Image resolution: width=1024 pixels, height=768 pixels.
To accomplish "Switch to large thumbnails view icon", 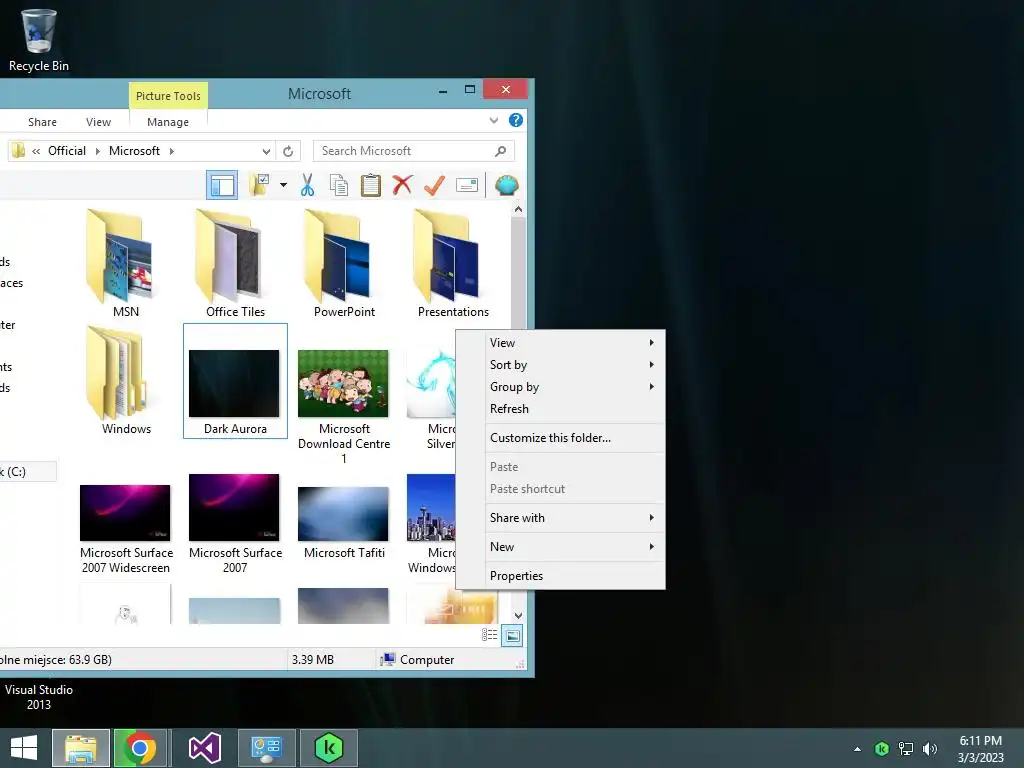I will [x=512, y=635].
